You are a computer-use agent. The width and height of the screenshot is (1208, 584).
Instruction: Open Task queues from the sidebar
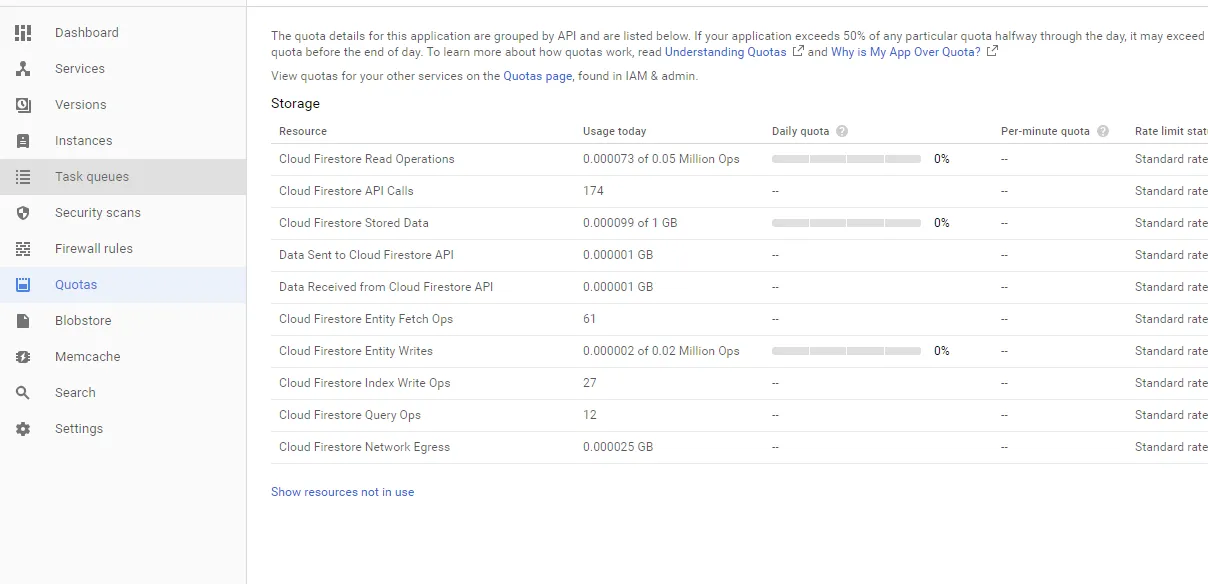pos(92,177)
